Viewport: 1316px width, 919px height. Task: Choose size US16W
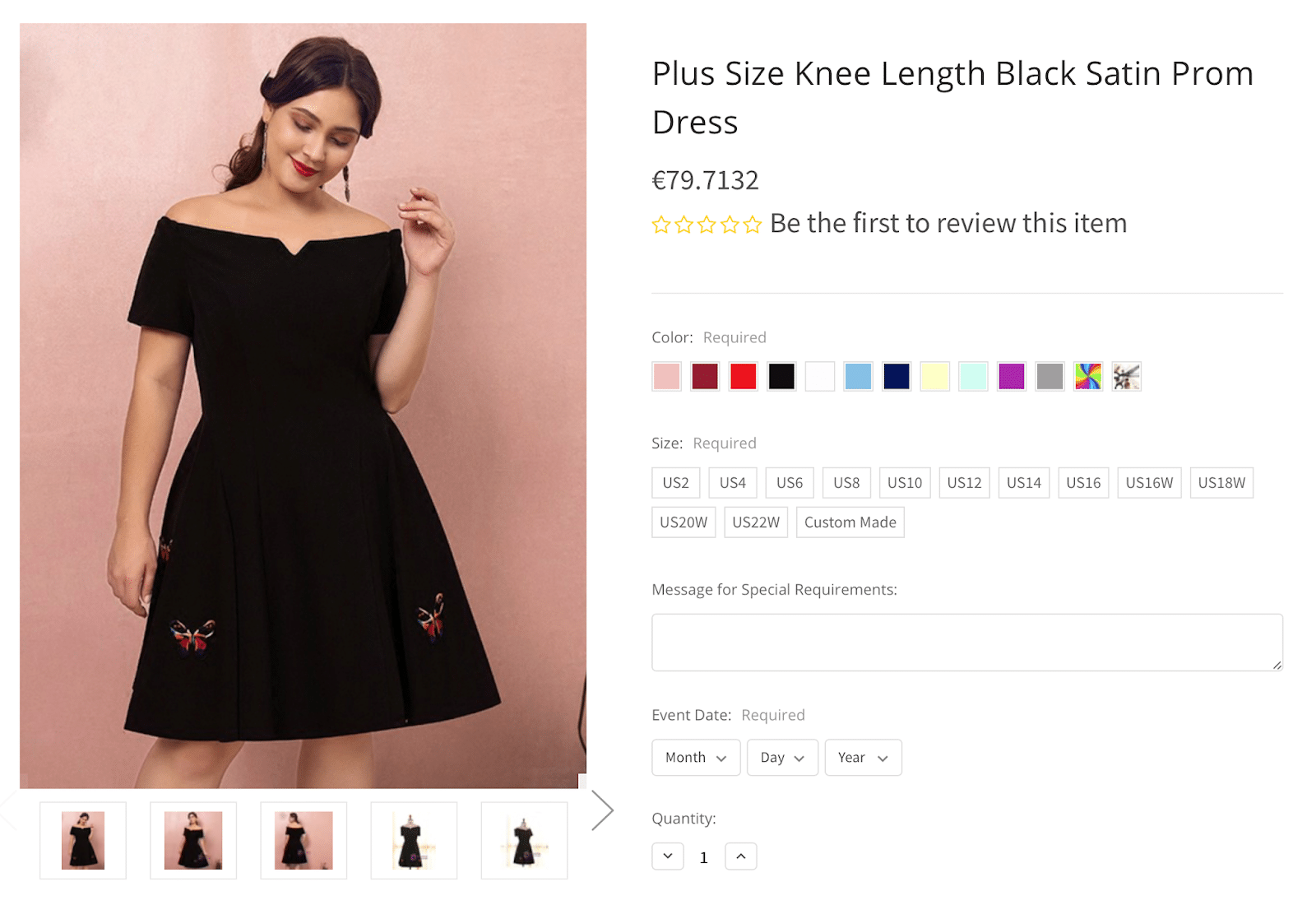click(x=1149, y=483)
